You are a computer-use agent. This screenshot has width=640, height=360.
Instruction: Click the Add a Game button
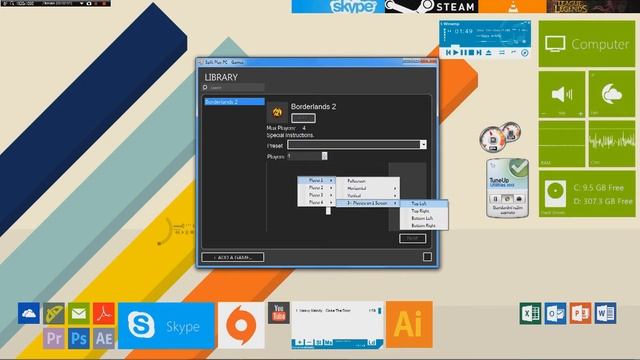pyautogui.click(x=233, y=257)
